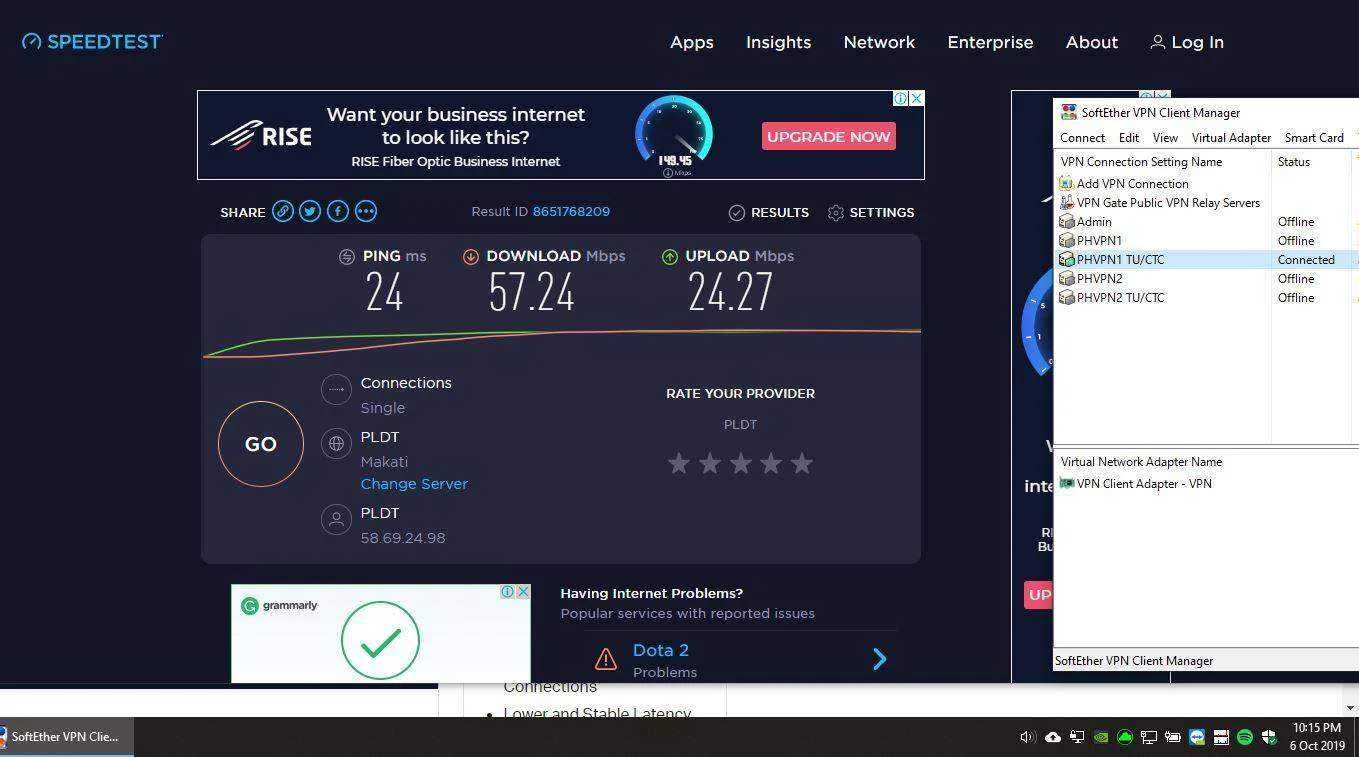Rate PLDT one star
Image resolution: width=1359 pixels, height=757 pixels.
tap(679, 463)
